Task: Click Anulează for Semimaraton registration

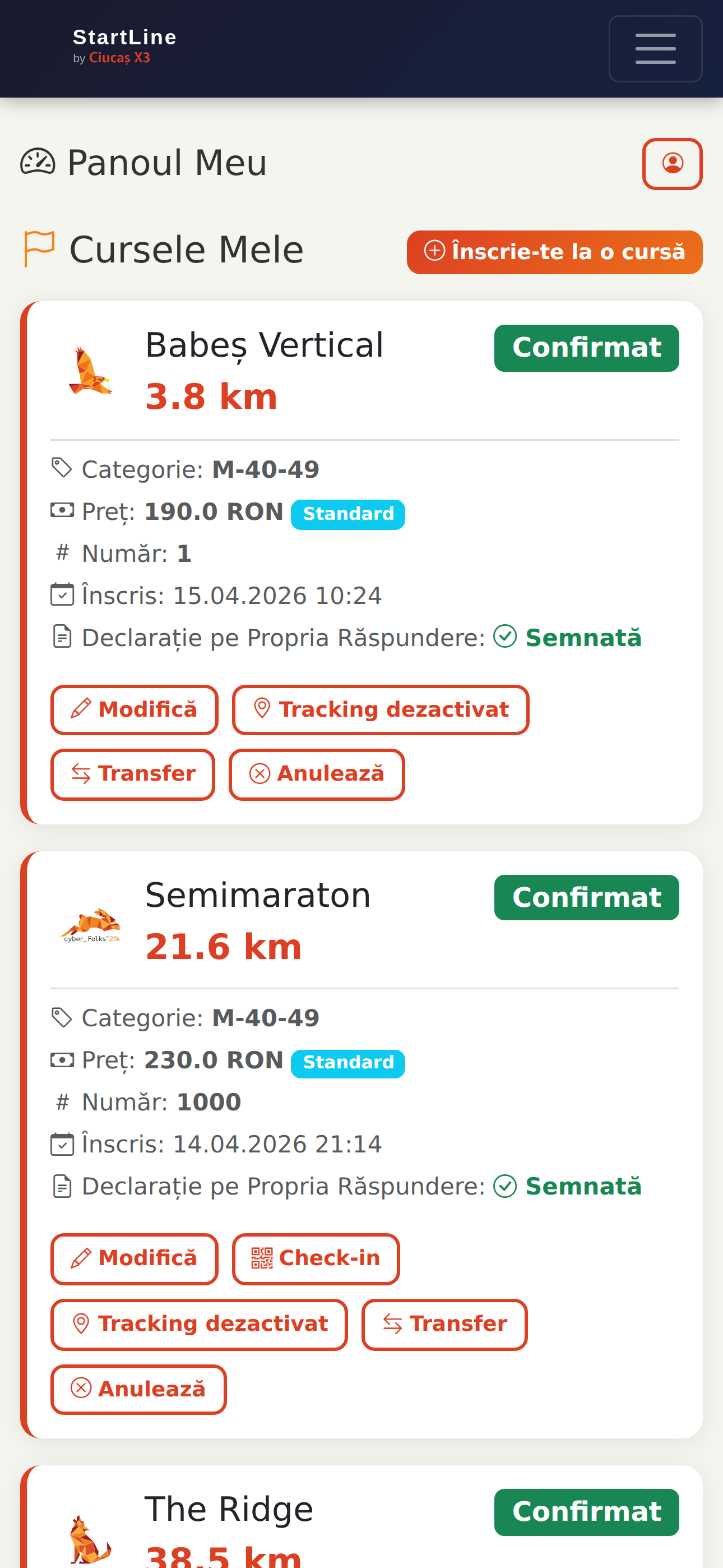Action: [138, 1390]
